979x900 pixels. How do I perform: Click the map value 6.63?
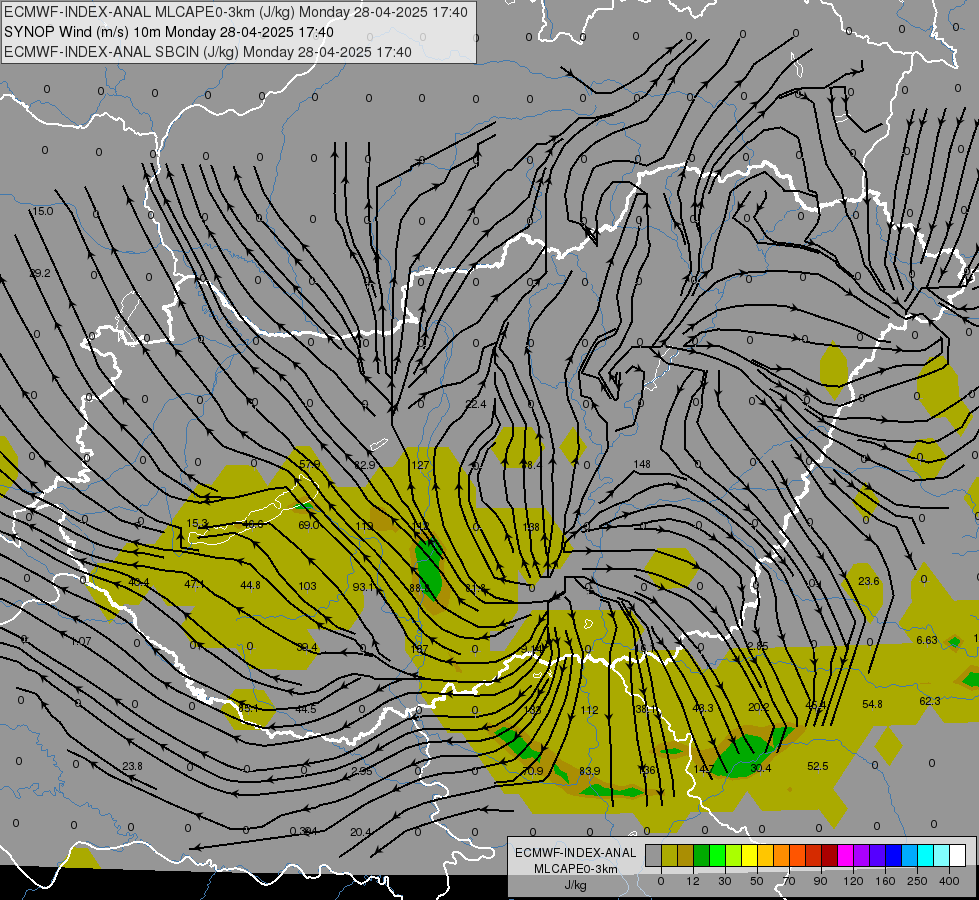click(x=927, y=640)
